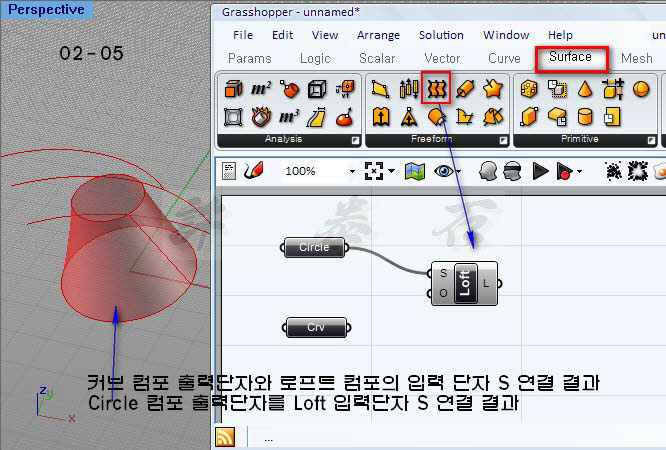Open the Edit menu
The height and width of the screenshot is (450, 666).
[282, 35]
